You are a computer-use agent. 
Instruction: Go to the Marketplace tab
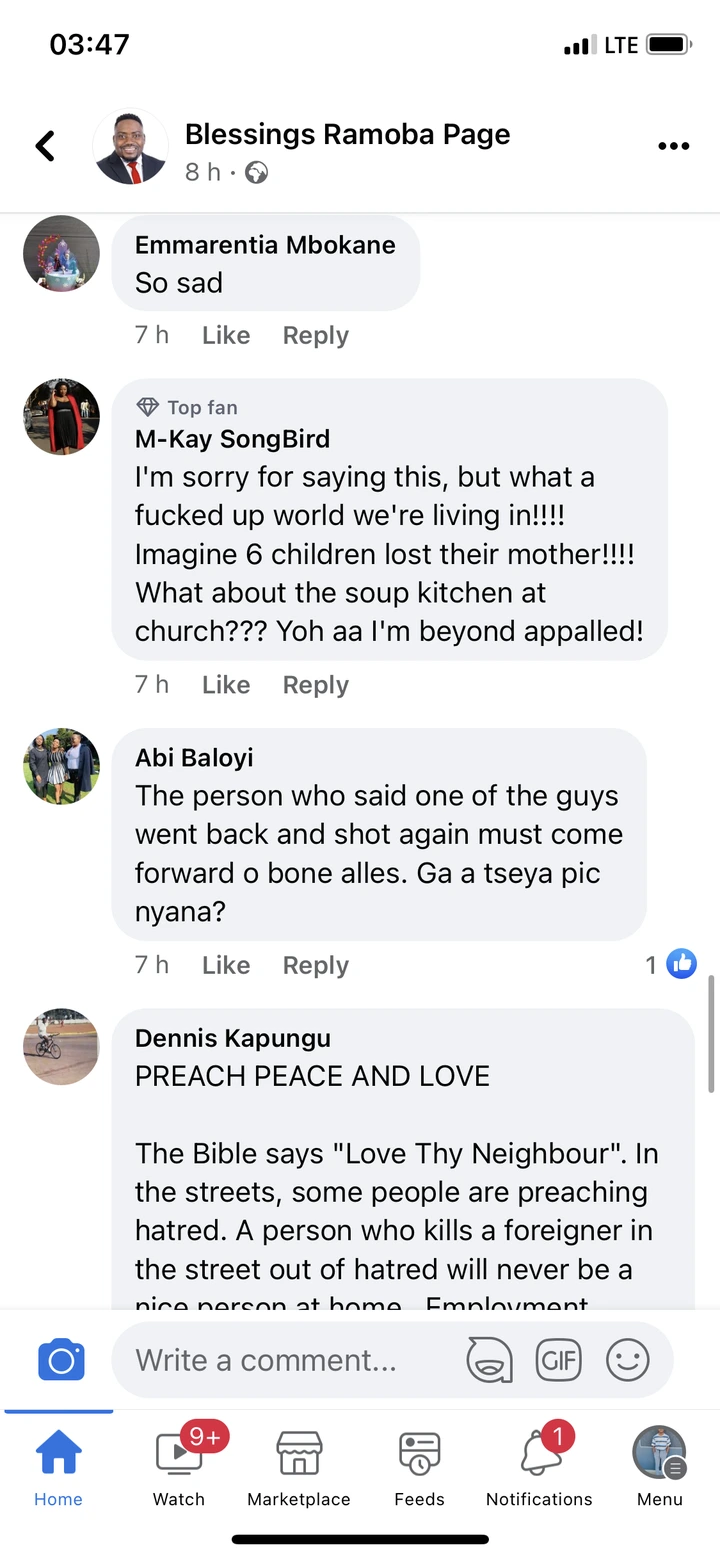point(299,1466)
